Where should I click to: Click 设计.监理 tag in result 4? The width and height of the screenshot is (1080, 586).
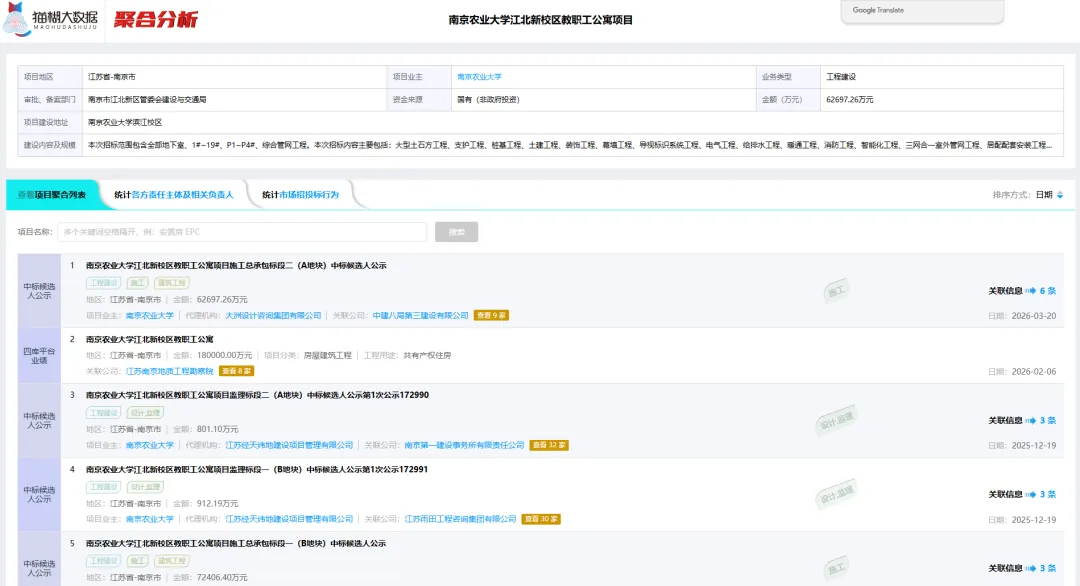click(x=145, y=488)
